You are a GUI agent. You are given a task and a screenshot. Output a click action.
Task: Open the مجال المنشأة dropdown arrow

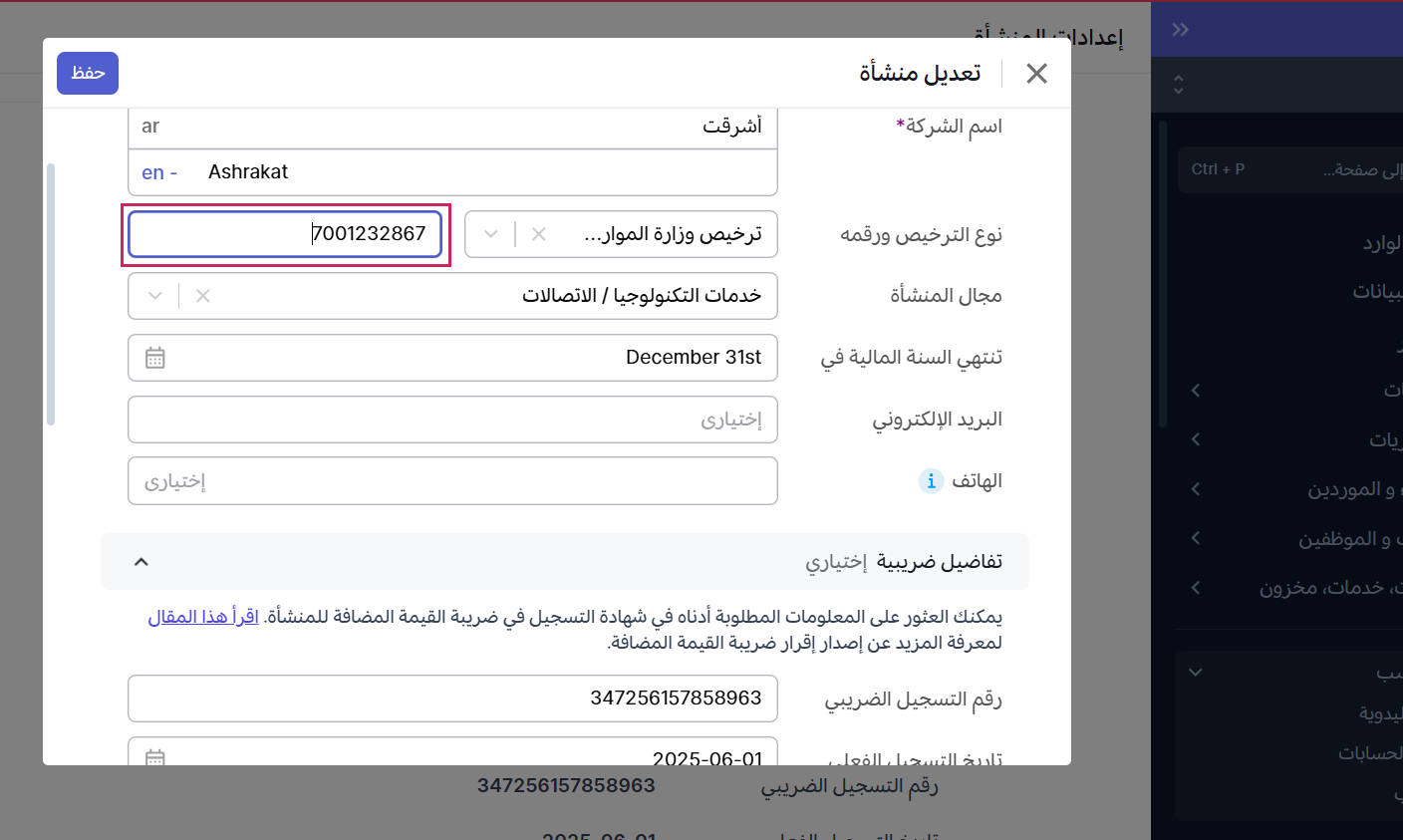(x=155, y=296)
